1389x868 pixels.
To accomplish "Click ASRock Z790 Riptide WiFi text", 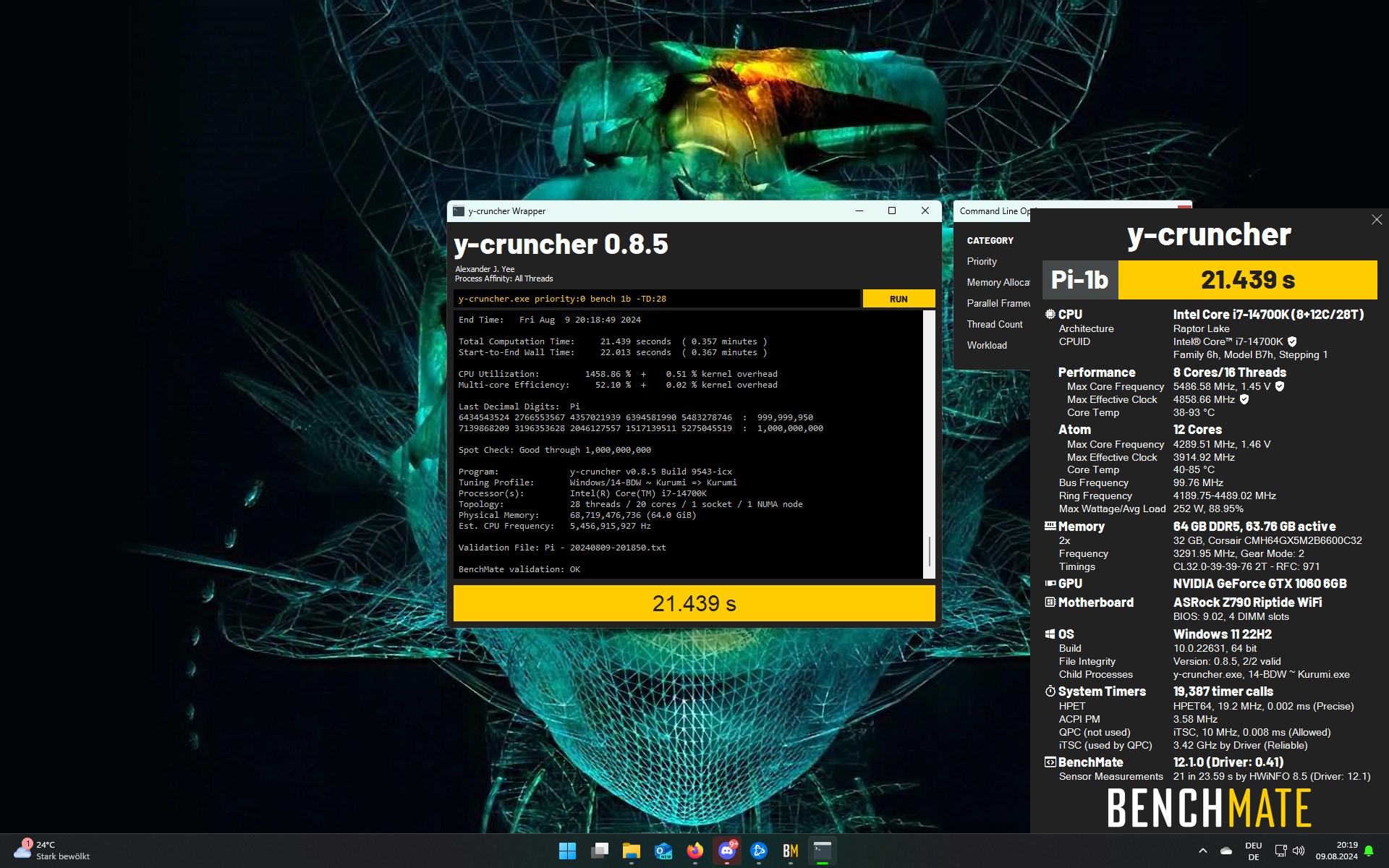I will pyautogui.click(x=1247, y=602).
